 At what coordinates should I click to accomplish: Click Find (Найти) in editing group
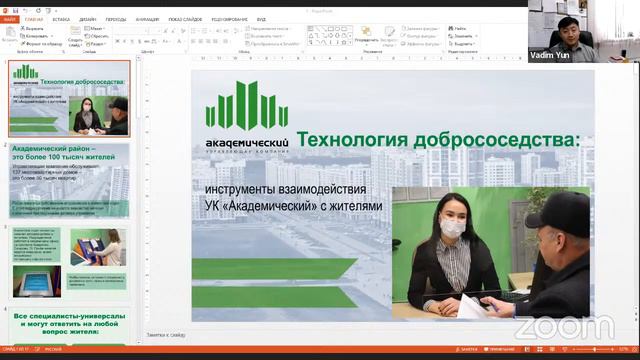(457, 28)
